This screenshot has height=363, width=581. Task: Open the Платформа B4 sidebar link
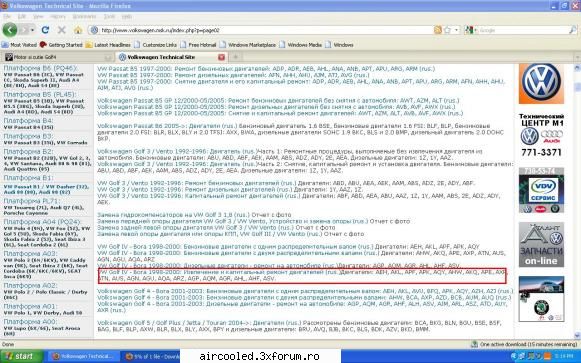point(28,121)
